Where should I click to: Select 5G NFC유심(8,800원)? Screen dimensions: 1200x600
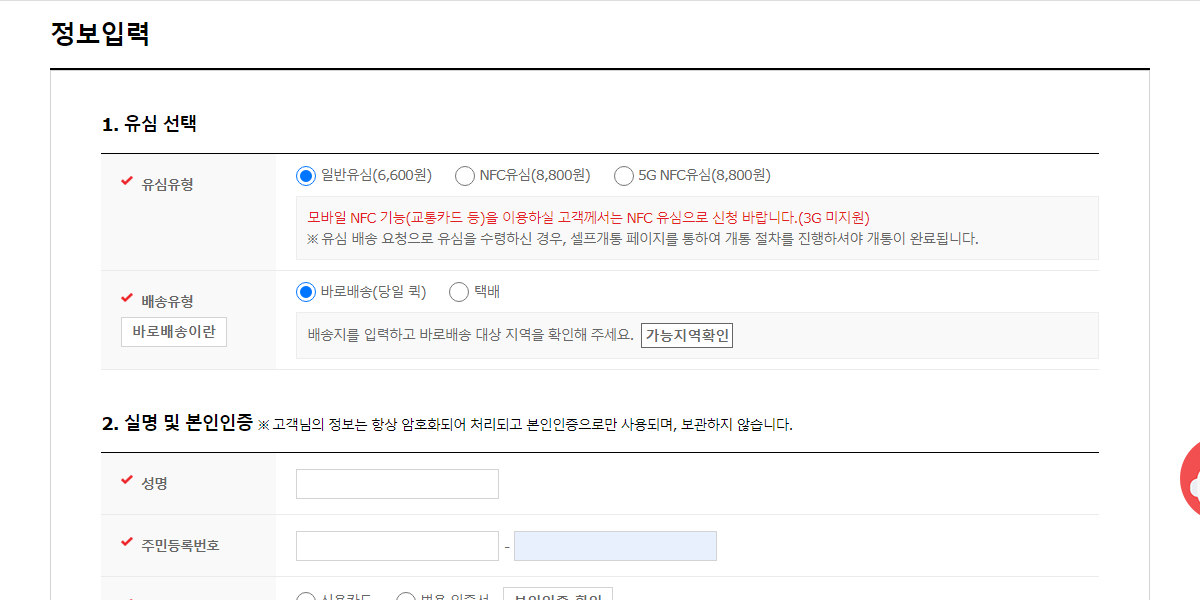click(623, 175)
